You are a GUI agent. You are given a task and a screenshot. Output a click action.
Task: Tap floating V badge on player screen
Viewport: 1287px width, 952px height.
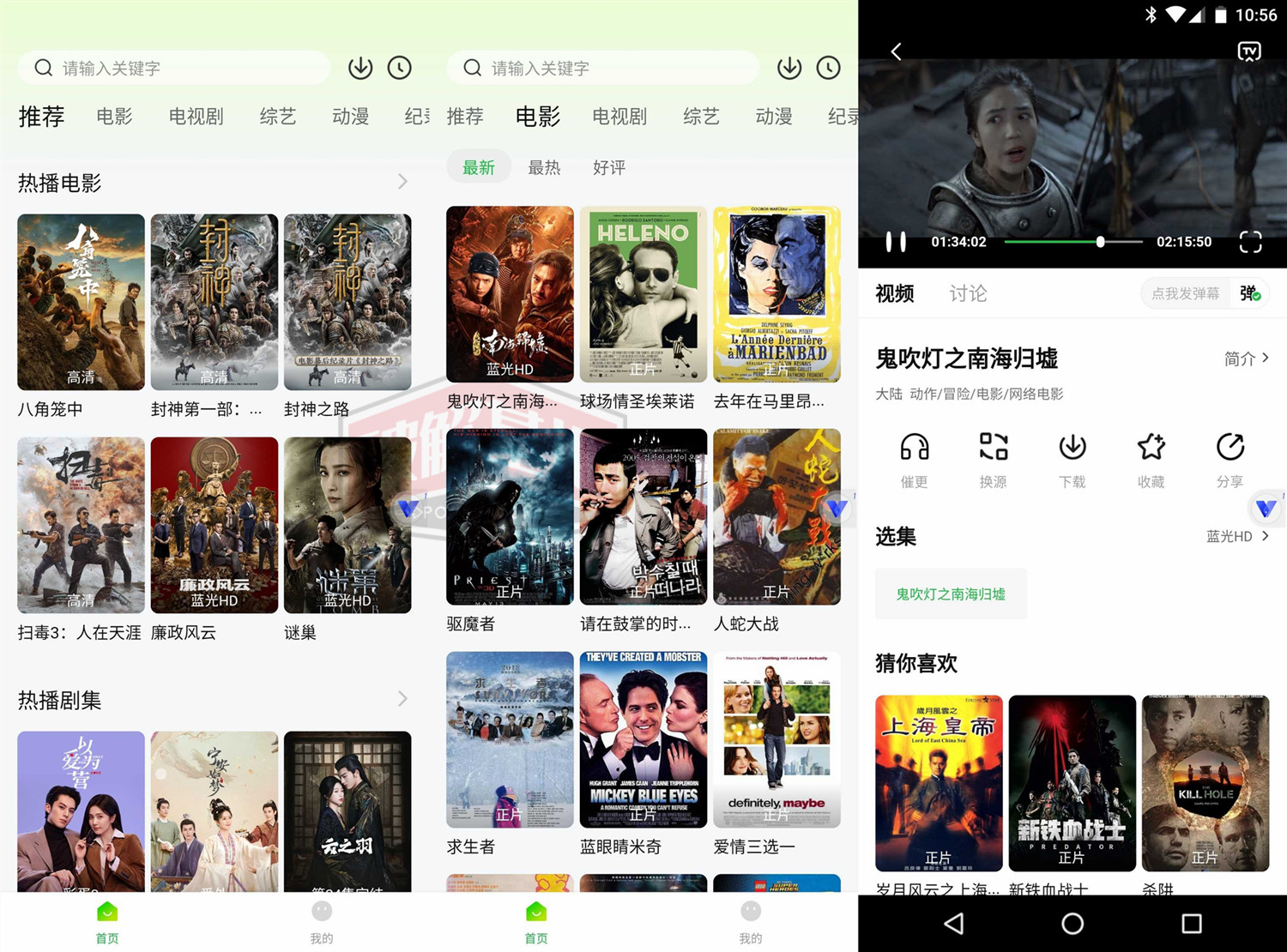pyautogui.click(x=1266, y=508)
